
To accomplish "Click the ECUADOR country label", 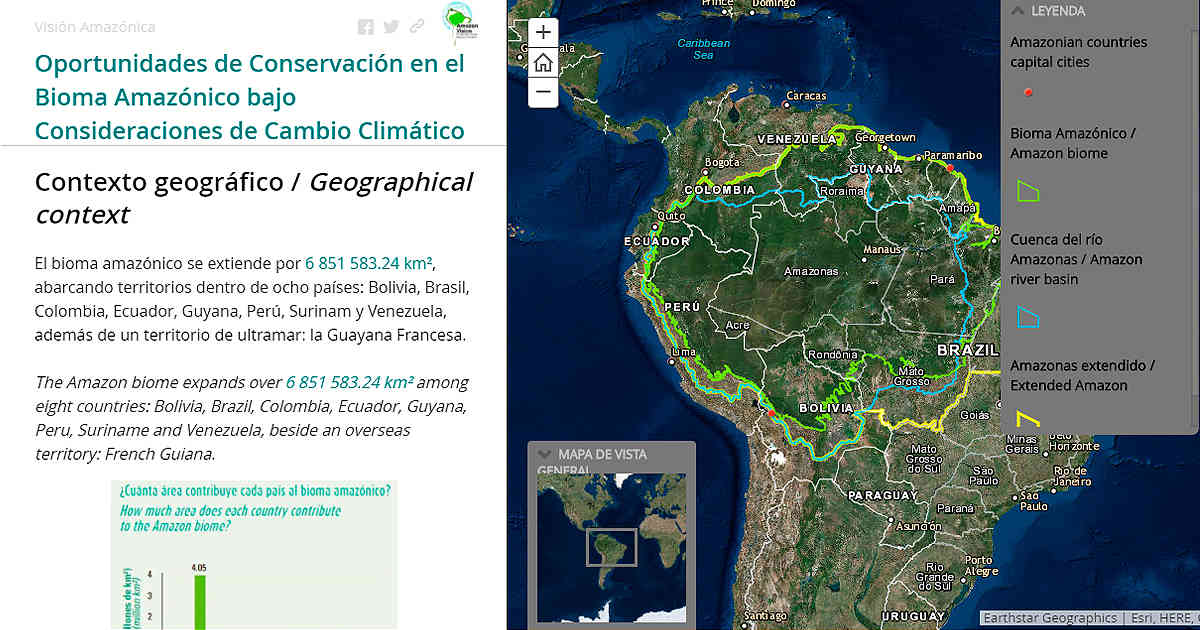I will (657, 241).
